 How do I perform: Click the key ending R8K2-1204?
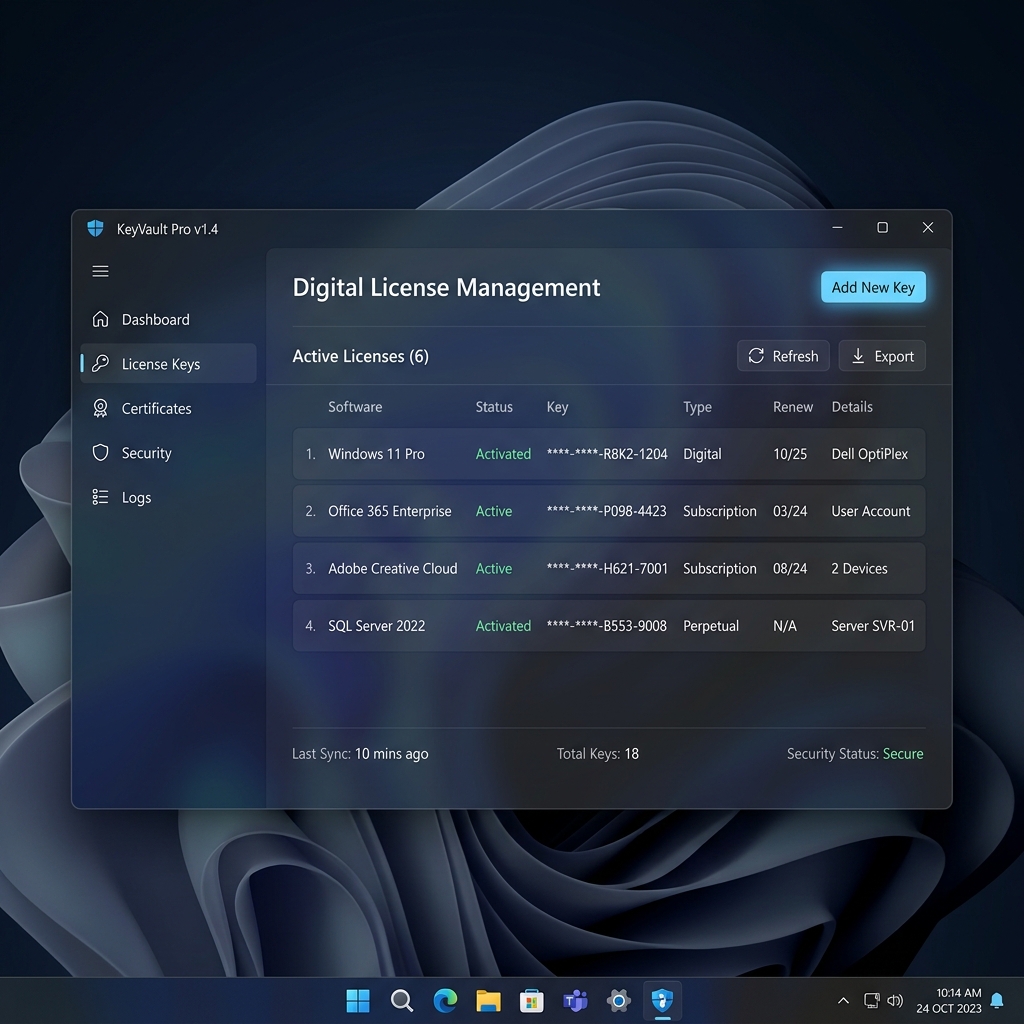coord(607,454)
